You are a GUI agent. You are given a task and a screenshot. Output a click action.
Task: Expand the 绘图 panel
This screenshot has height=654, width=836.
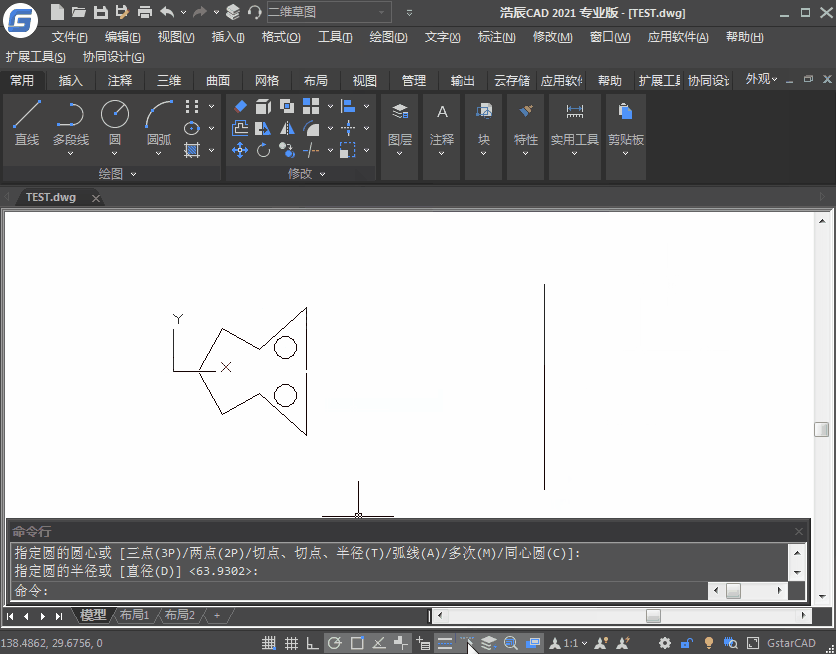117,174
